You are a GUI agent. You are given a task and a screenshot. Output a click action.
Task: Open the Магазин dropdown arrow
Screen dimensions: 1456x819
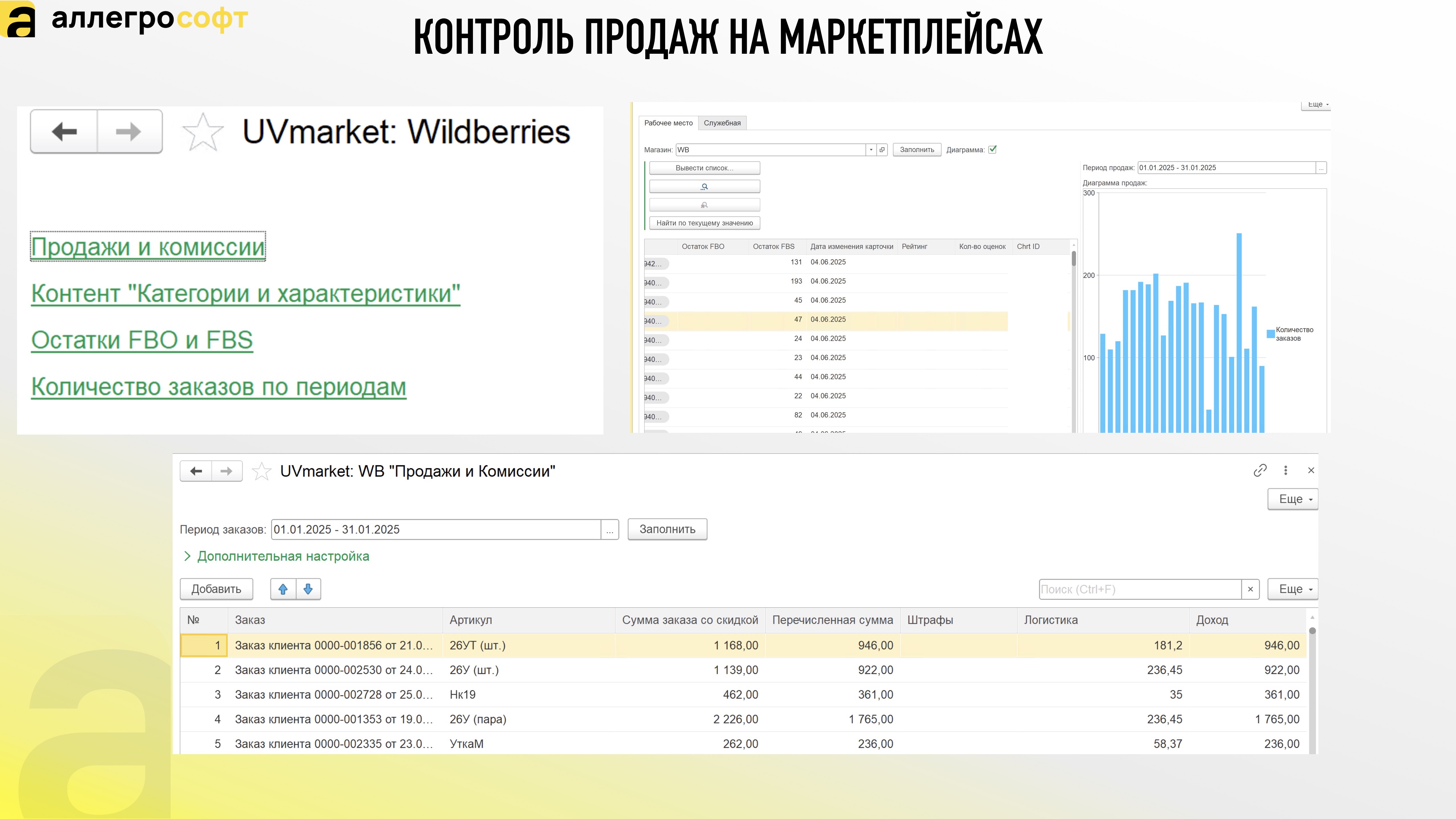point(871,150)
